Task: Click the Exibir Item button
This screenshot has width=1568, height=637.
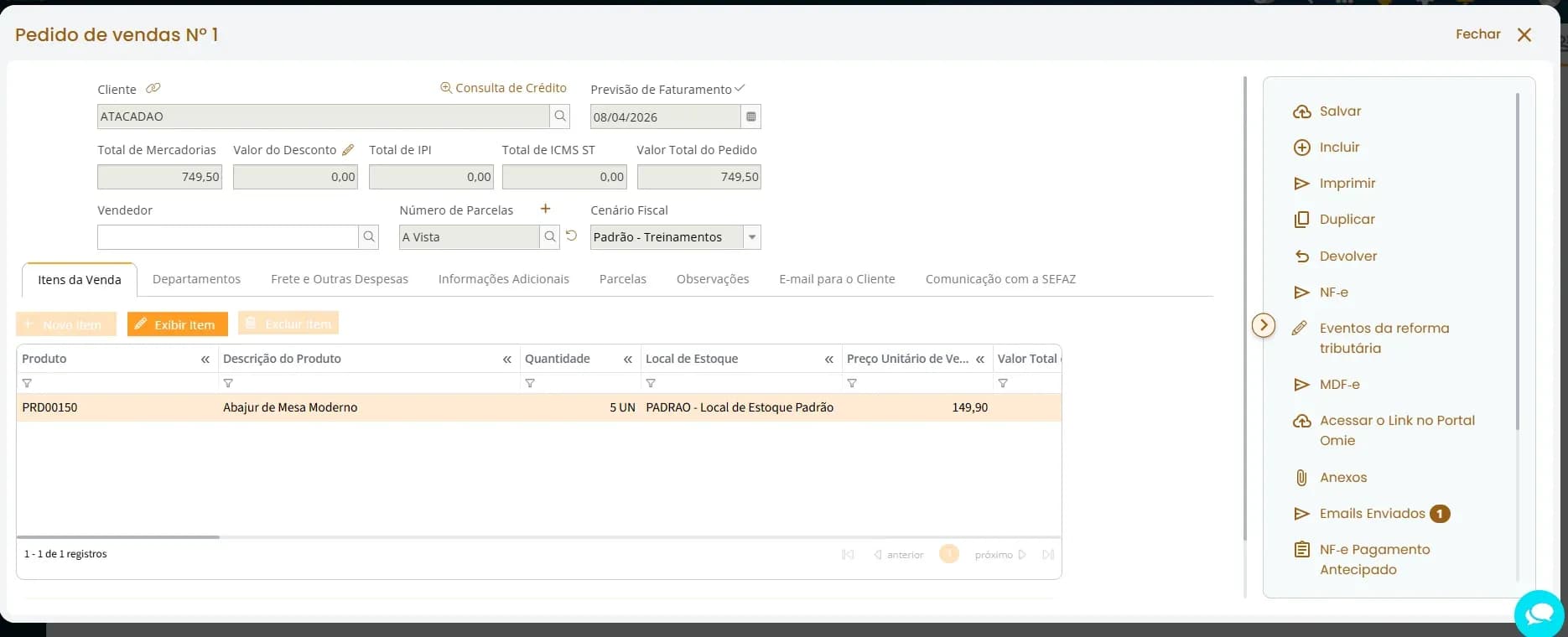Action: click(178, 324)
